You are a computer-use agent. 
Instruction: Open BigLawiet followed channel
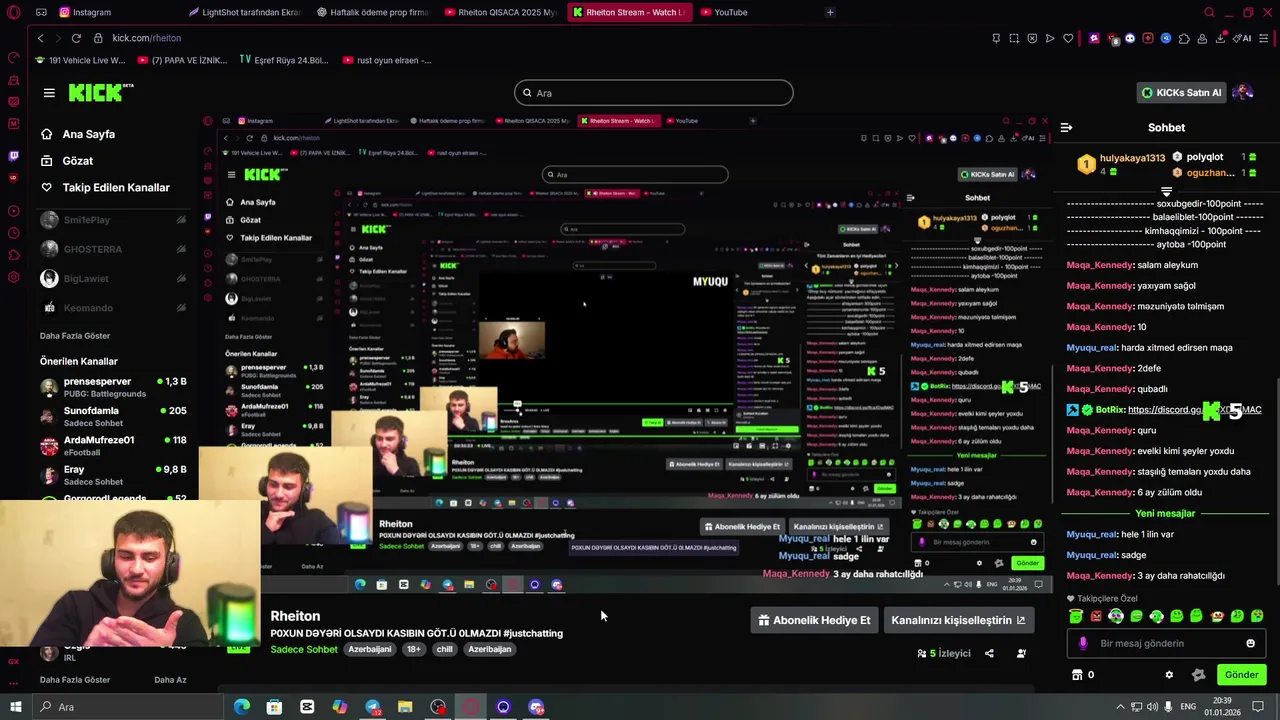click(x=112, y=279)
